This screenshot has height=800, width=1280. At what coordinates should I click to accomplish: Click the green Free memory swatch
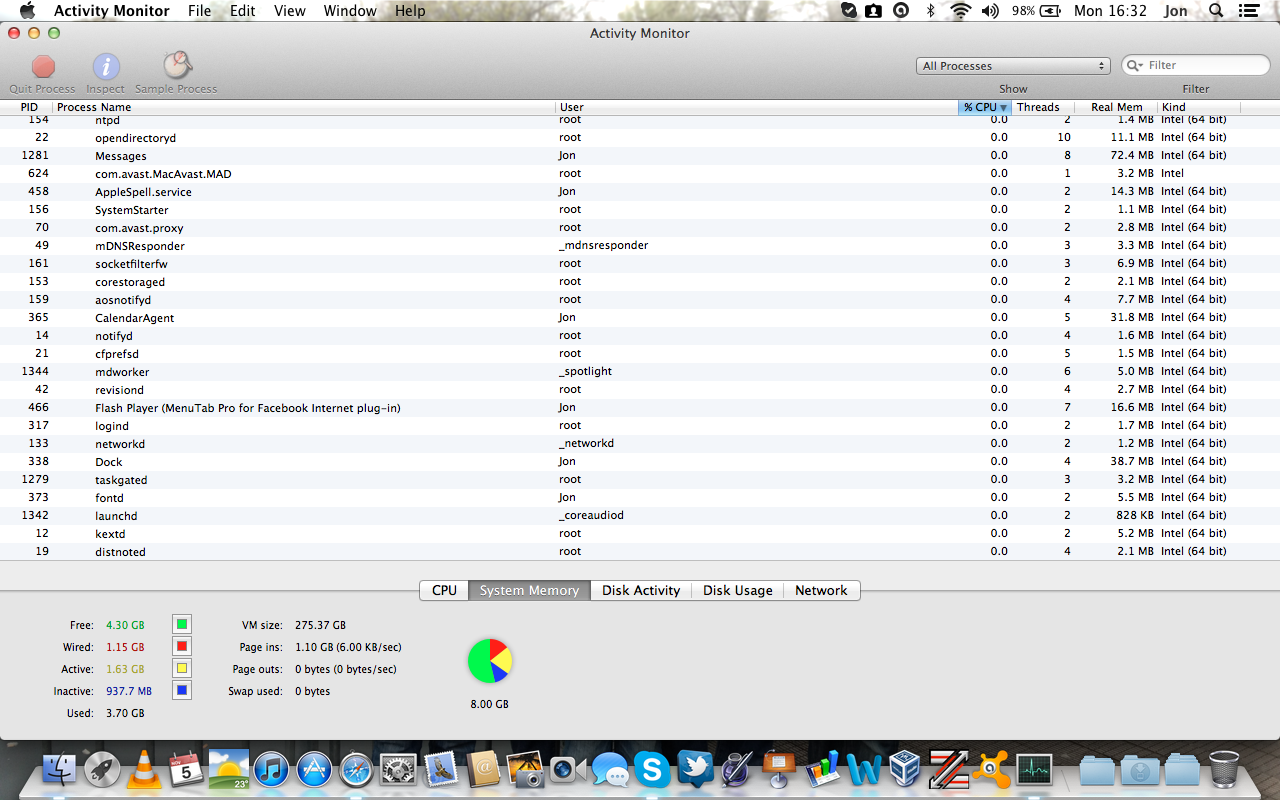click(x=182, y=625)
